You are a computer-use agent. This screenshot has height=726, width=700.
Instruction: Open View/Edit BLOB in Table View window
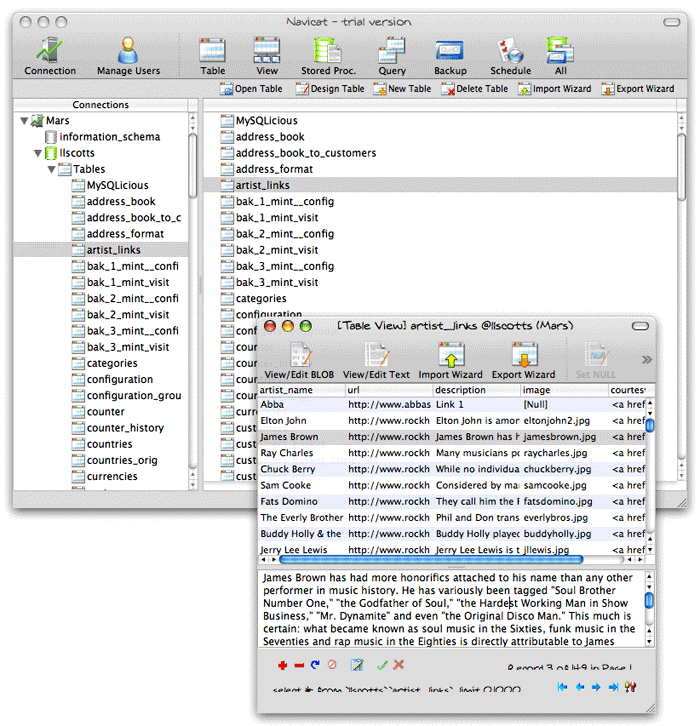299,361
